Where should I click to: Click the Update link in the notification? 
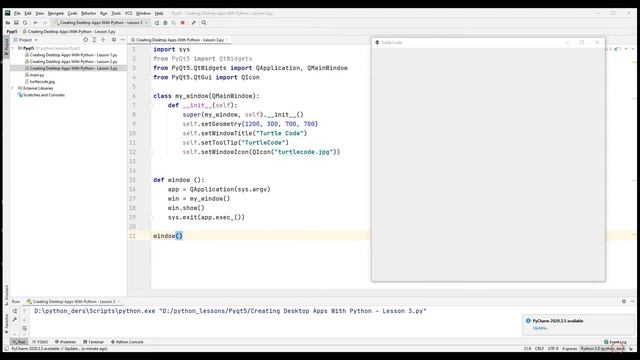click(540, 328)
